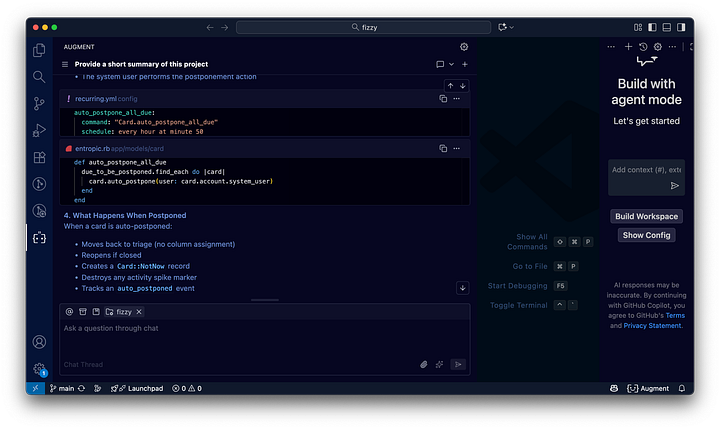The image size is (720, 429).
Task: Open the Accounts menu in activity bar
Action: (x=39, y=342)
